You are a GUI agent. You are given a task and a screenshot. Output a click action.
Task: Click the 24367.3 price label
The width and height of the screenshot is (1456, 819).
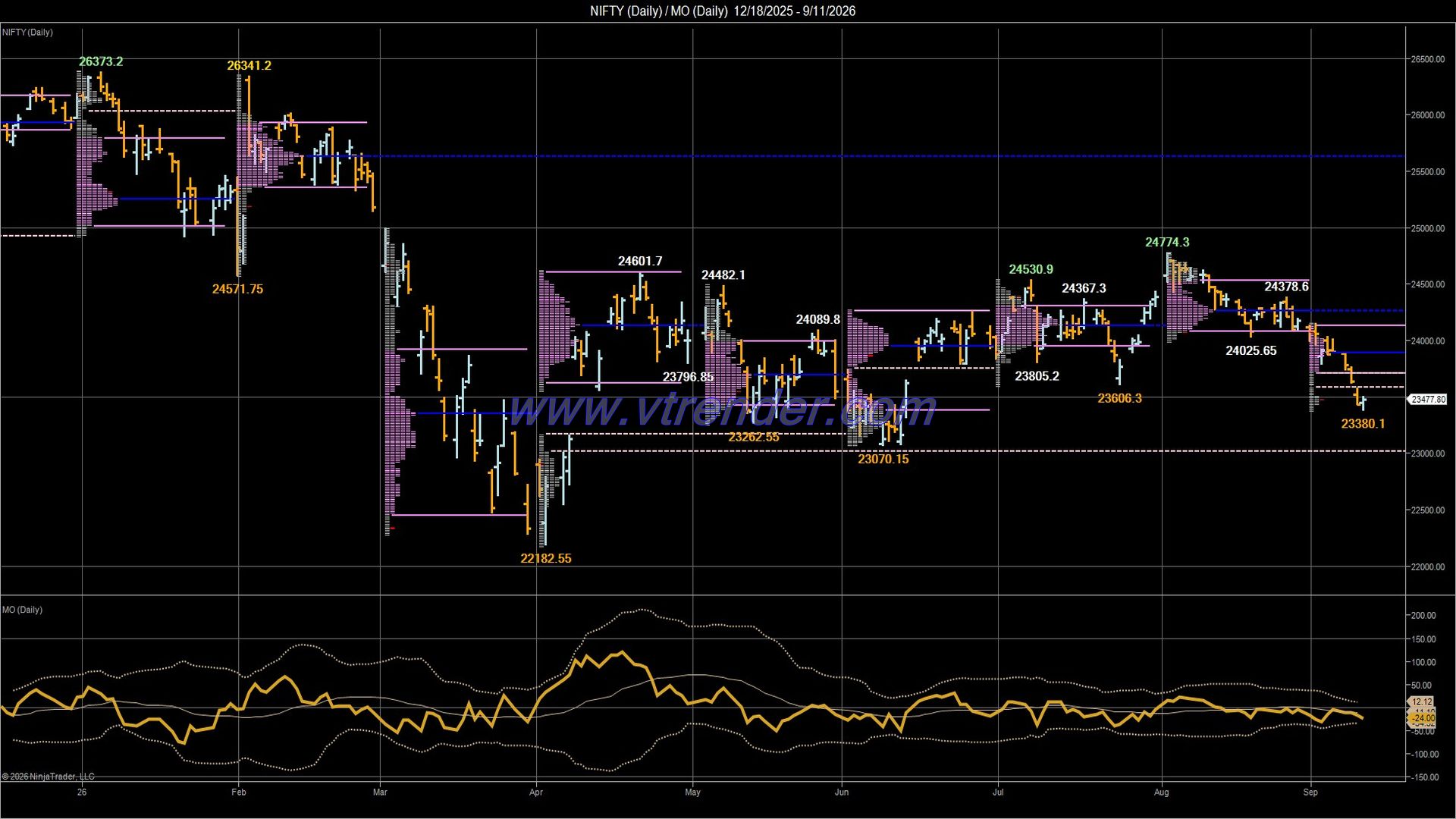(1084, 288)
